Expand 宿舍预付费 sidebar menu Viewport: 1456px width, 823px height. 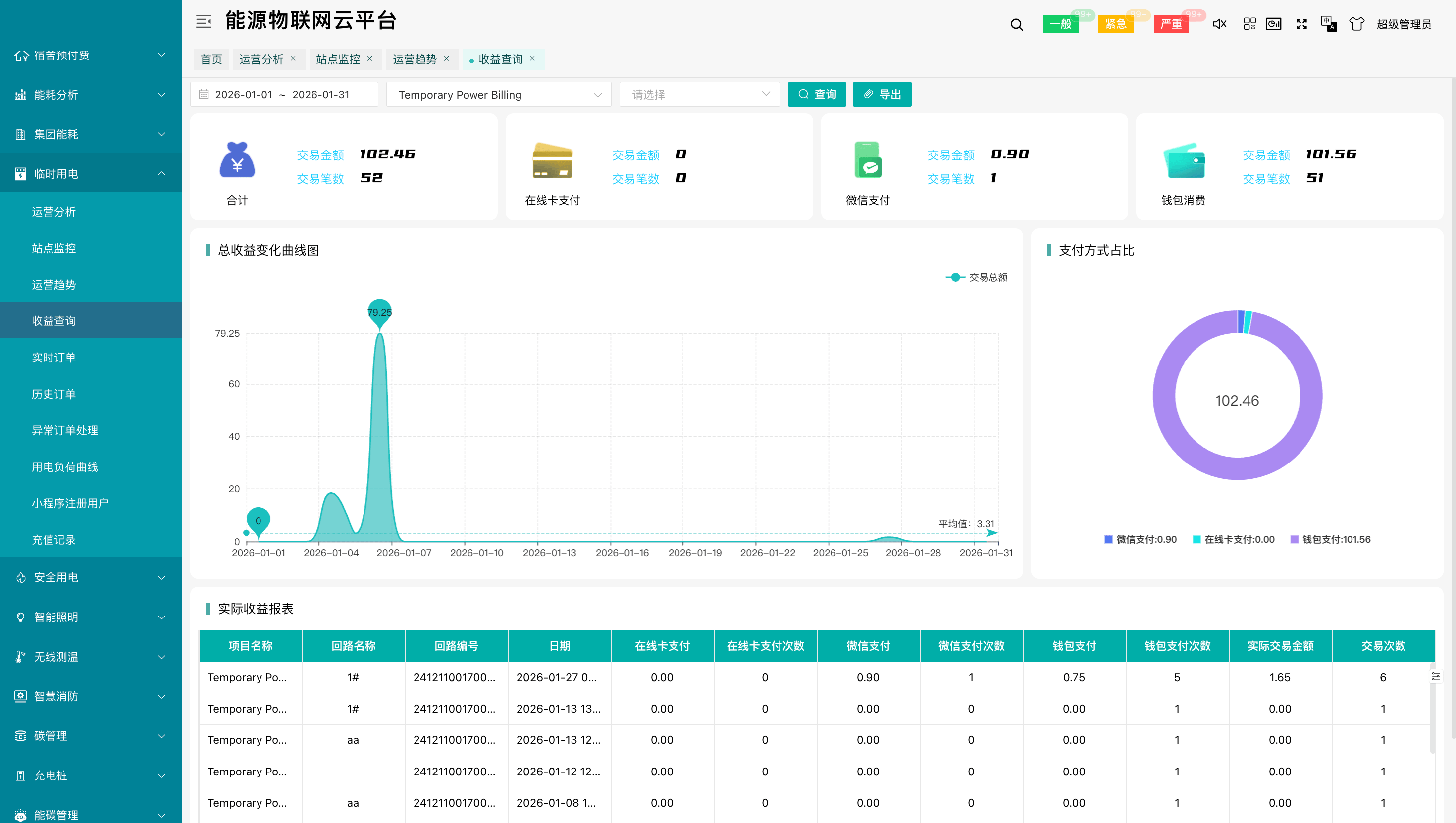[x=91, y=55]
